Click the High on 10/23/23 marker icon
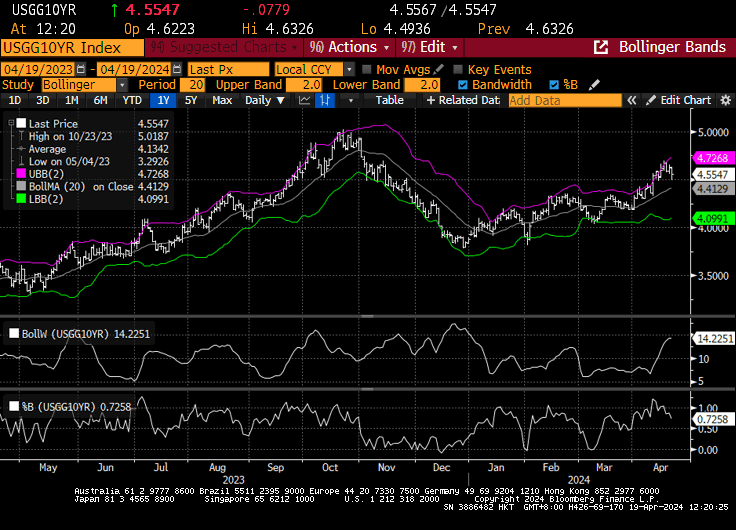The image size is (736, 530). [21, 136]
